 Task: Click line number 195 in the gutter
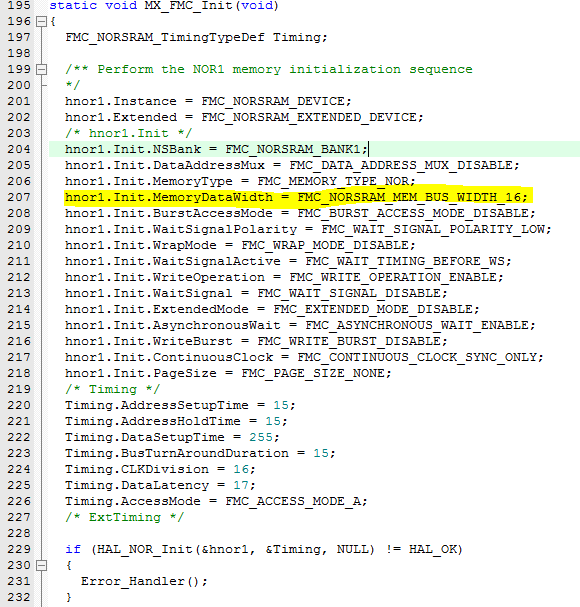[19, 5]
